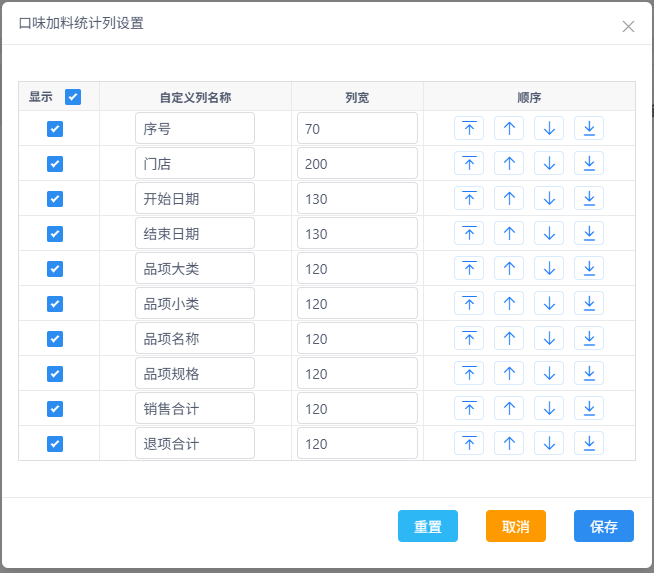Move 开始日期 row down one position

pyautogui.click(x=549, y=198)
